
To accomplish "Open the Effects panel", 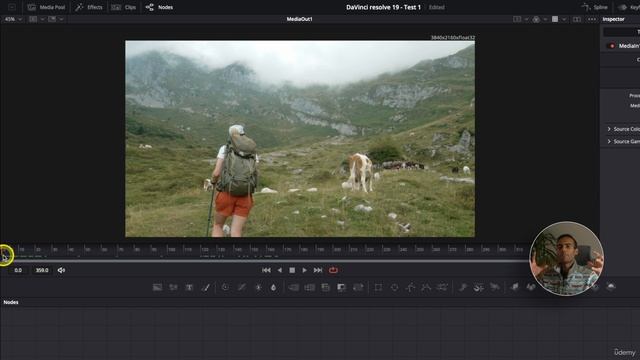I will (89, 7).
